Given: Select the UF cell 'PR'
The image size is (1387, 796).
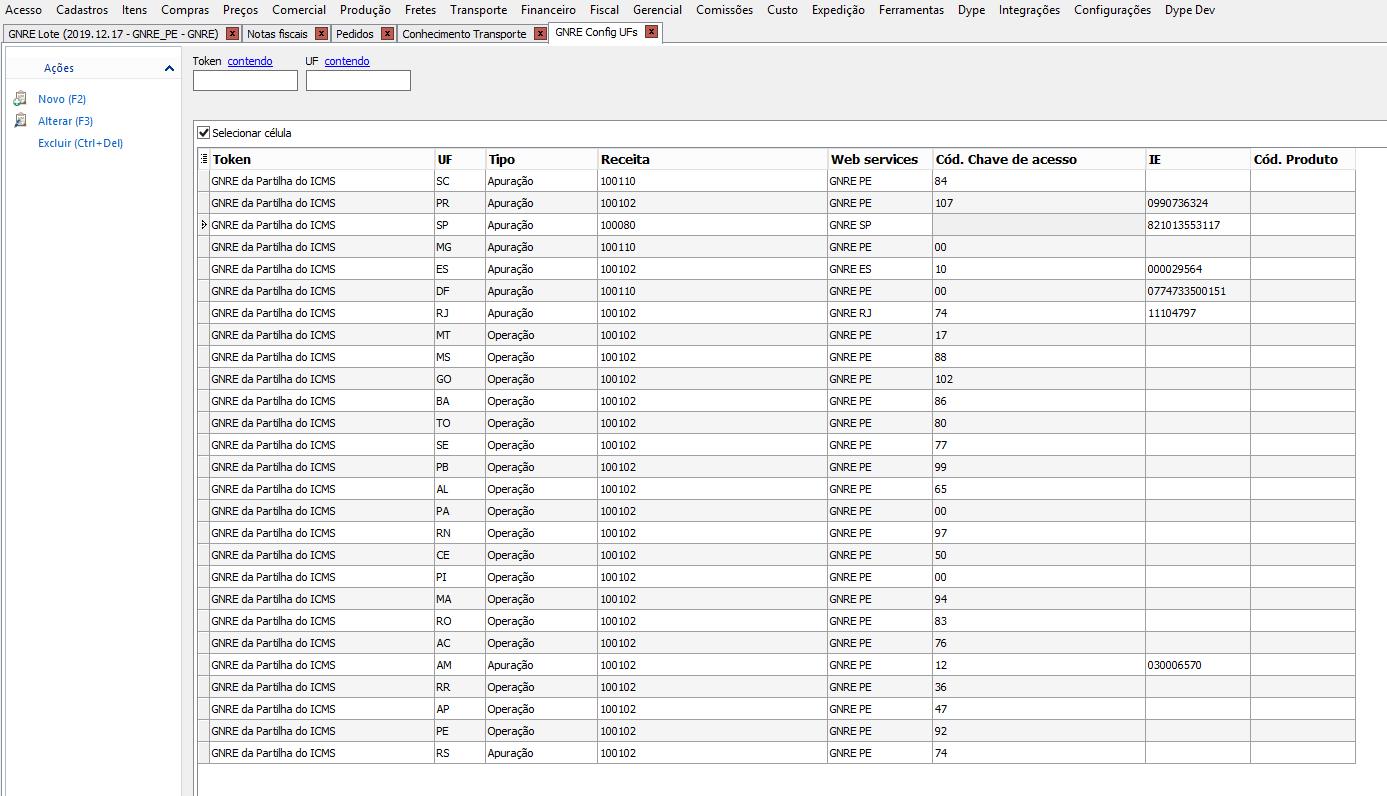Looking at the screenshot, I should tap(460, 203).
